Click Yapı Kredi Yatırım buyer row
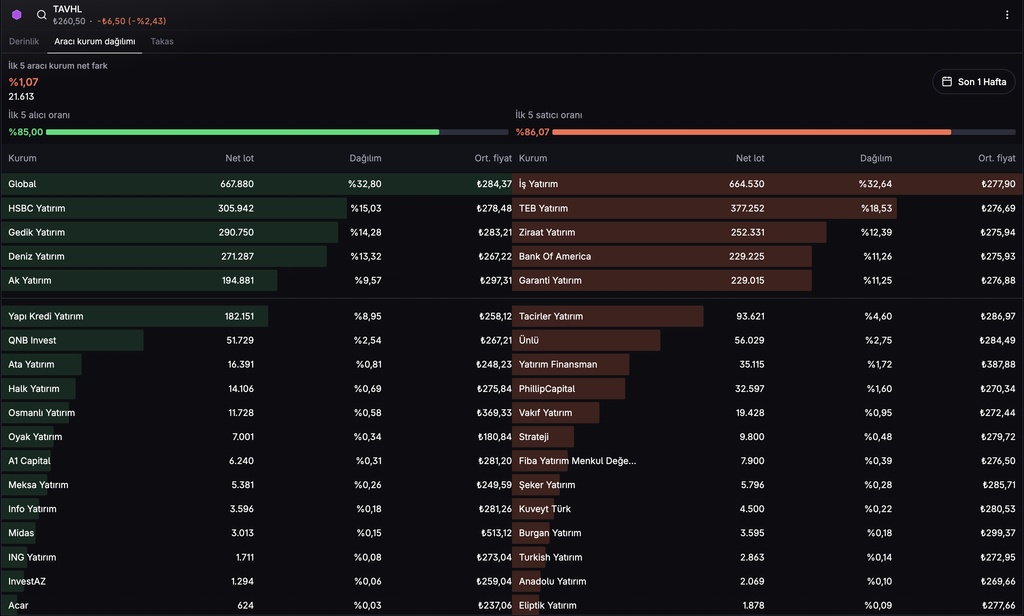 (x=257, y=316)
